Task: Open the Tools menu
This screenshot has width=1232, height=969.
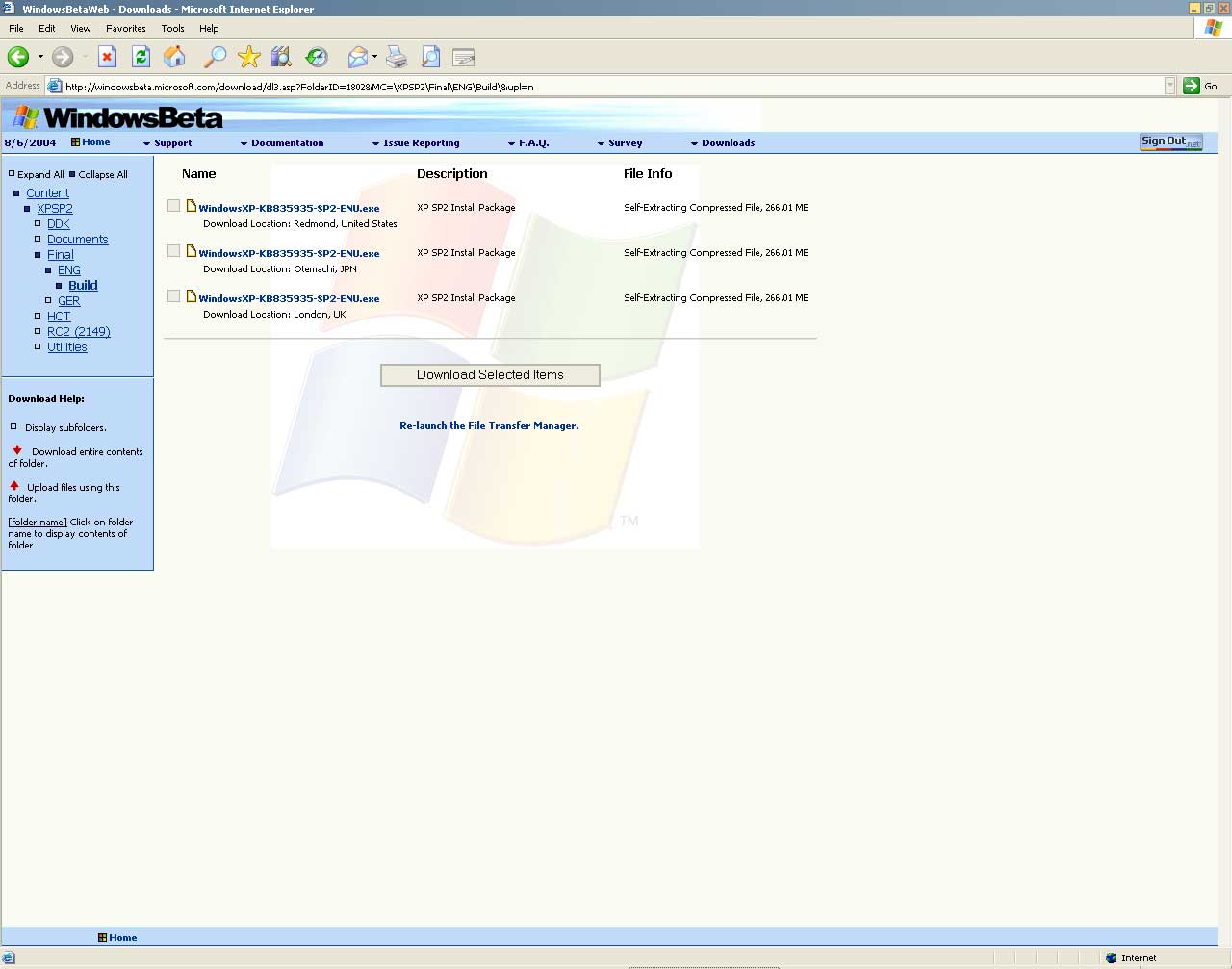Action: pos(173,29)
